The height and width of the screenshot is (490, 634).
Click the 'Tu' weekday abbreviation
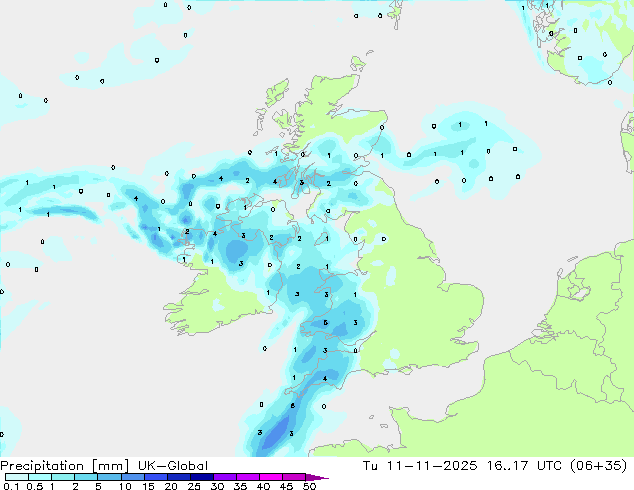coord(370,466)
